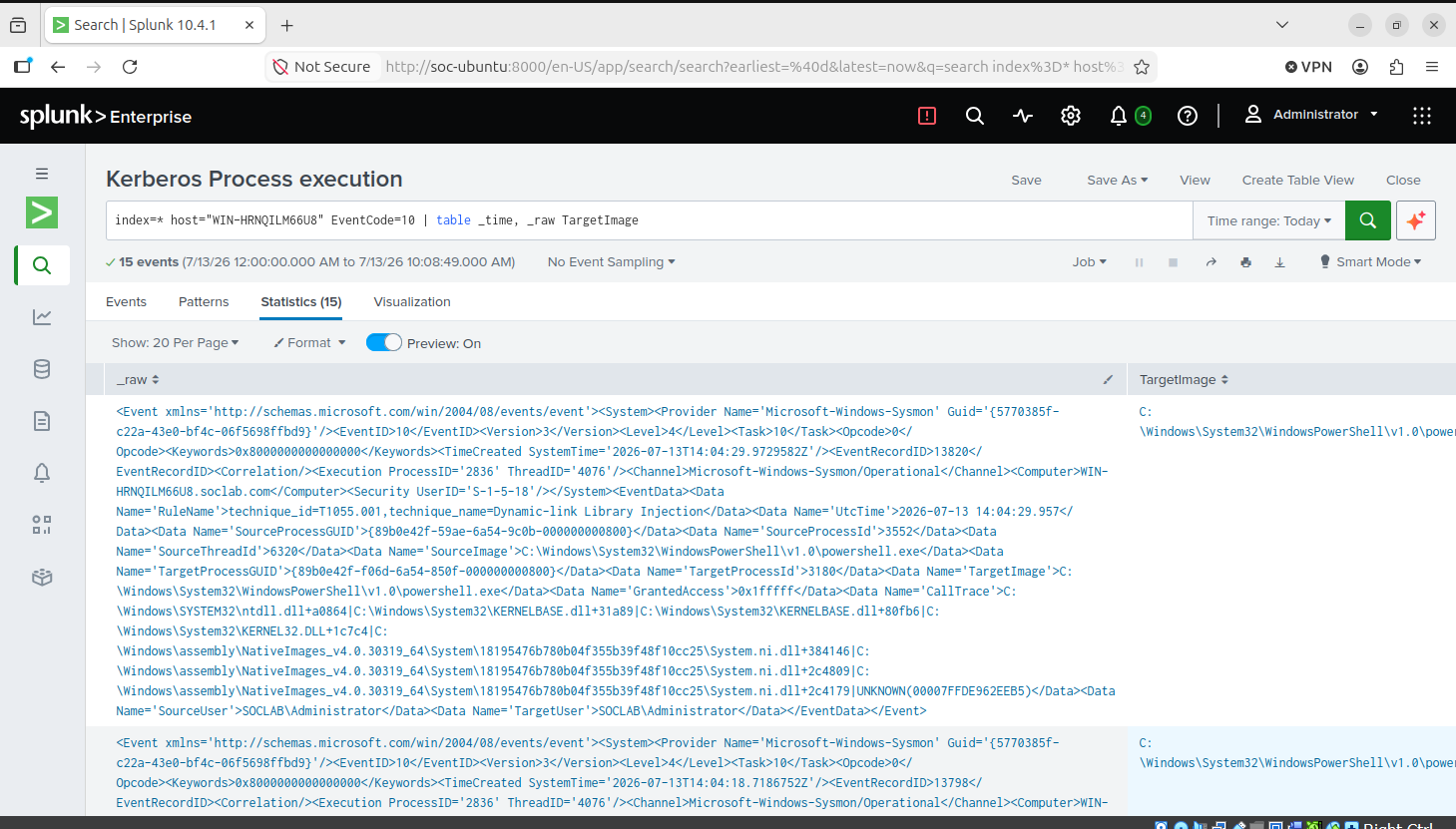Open the Show 20 Per Page dropdown
Screen dimensions: 1456x829
(x=176, y=343)
